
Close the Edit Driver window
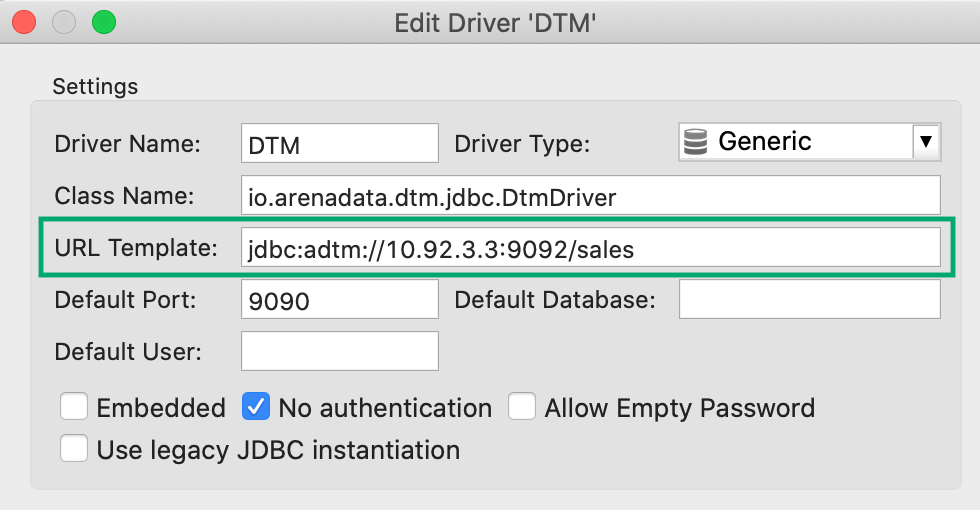(25, 21)
